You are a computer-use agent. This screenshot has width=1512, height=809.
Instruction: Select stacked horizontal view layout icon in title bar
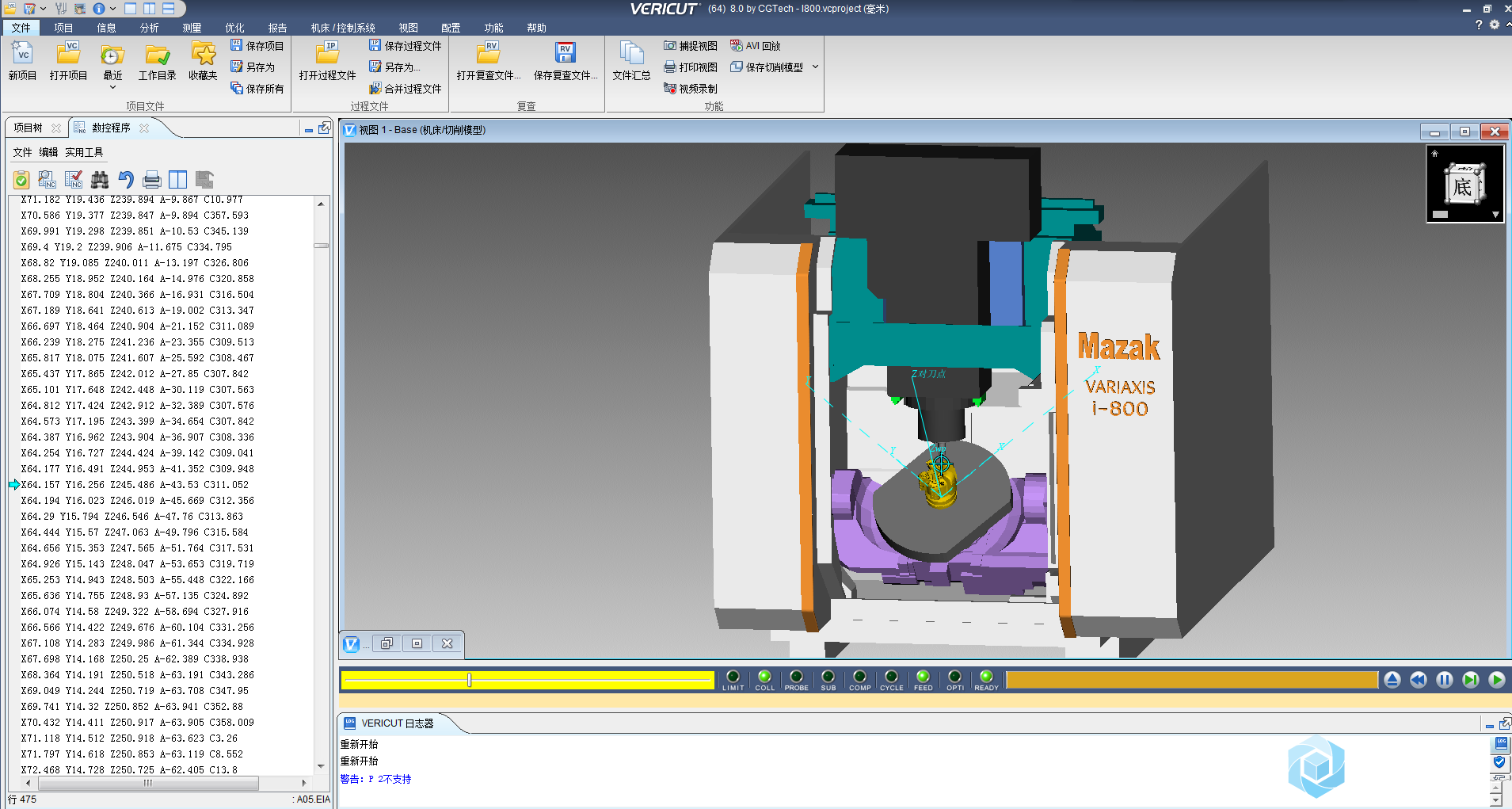(169, 9)
